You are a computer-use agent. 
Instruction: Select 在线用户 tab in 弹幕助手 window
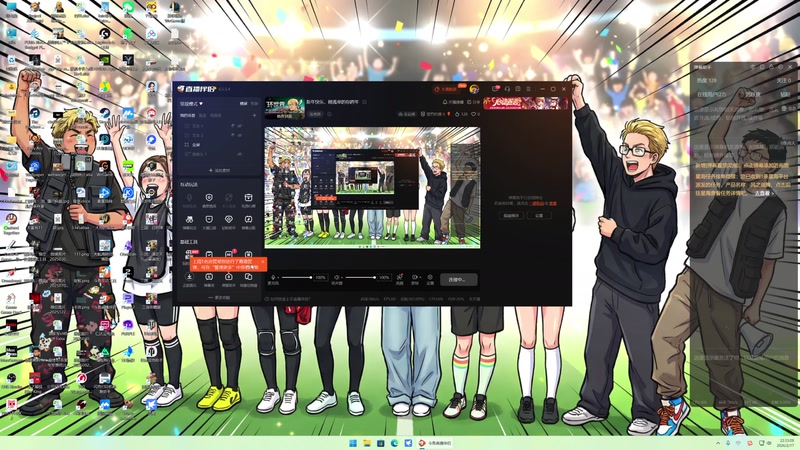tap(711, 94)
